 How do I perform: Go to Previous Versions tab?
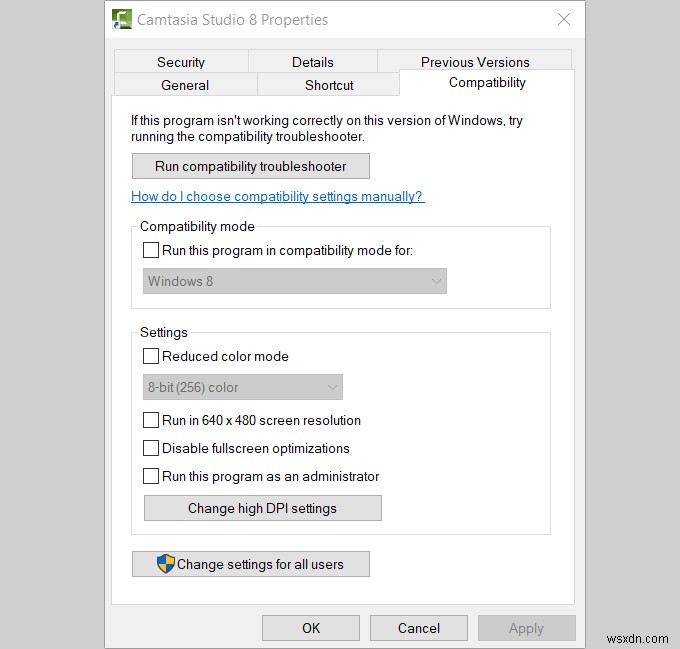pyautogui.click(x=475, y=61)
